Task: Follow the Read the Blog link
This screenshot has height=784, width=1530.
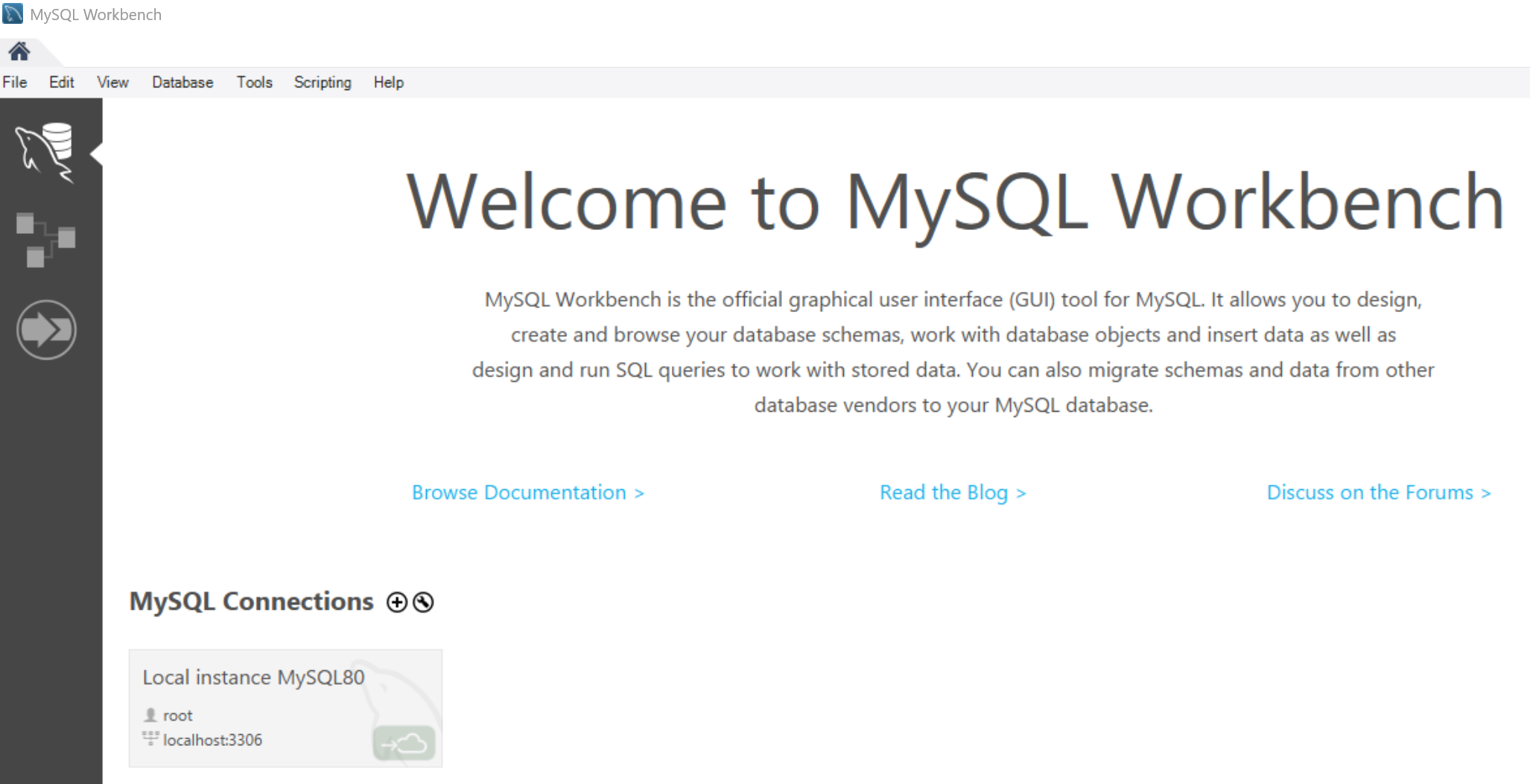Action: [952, 493]
